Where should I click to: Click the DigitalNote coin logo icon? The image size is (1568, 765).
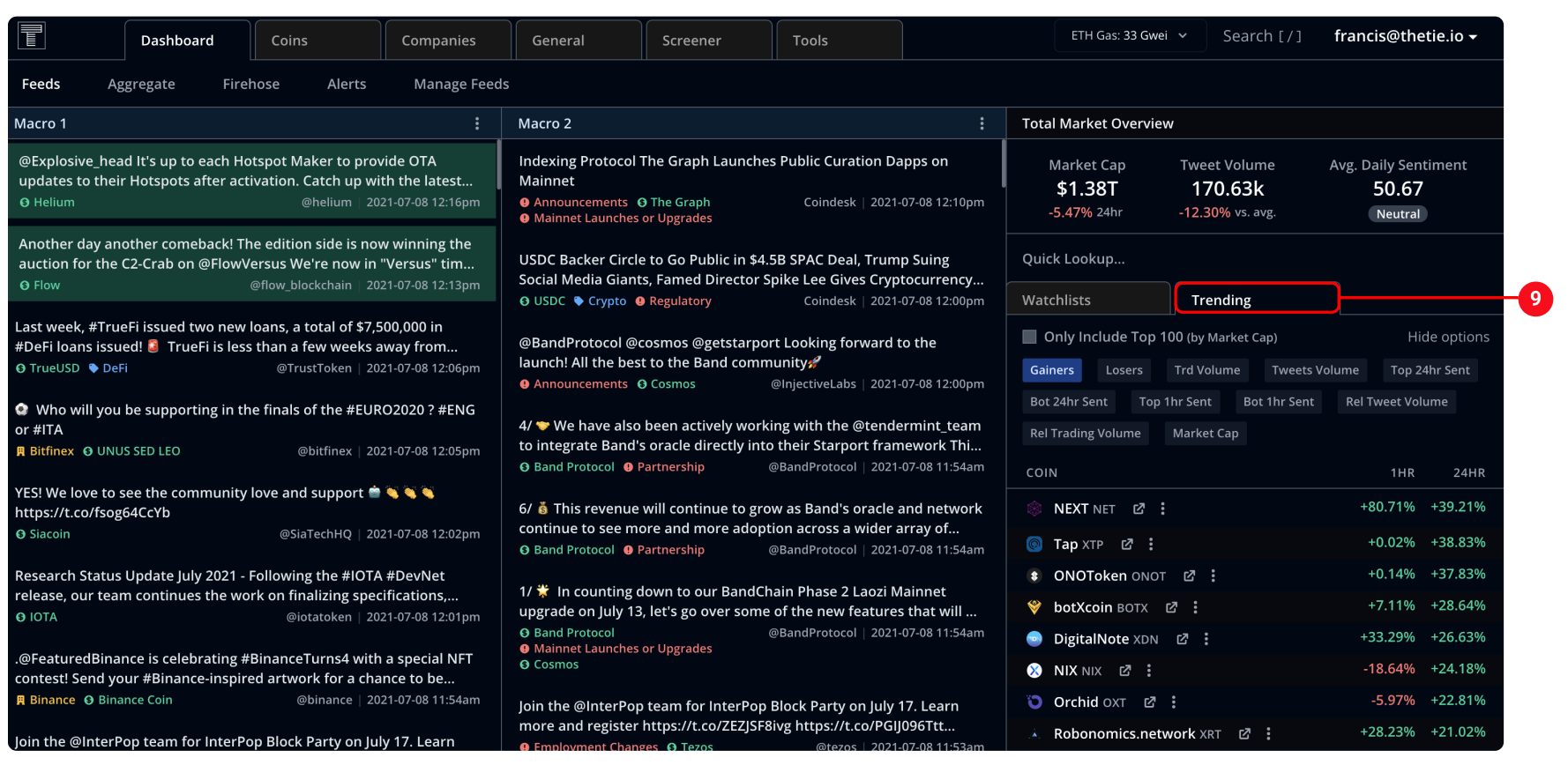click(1034, 639)
